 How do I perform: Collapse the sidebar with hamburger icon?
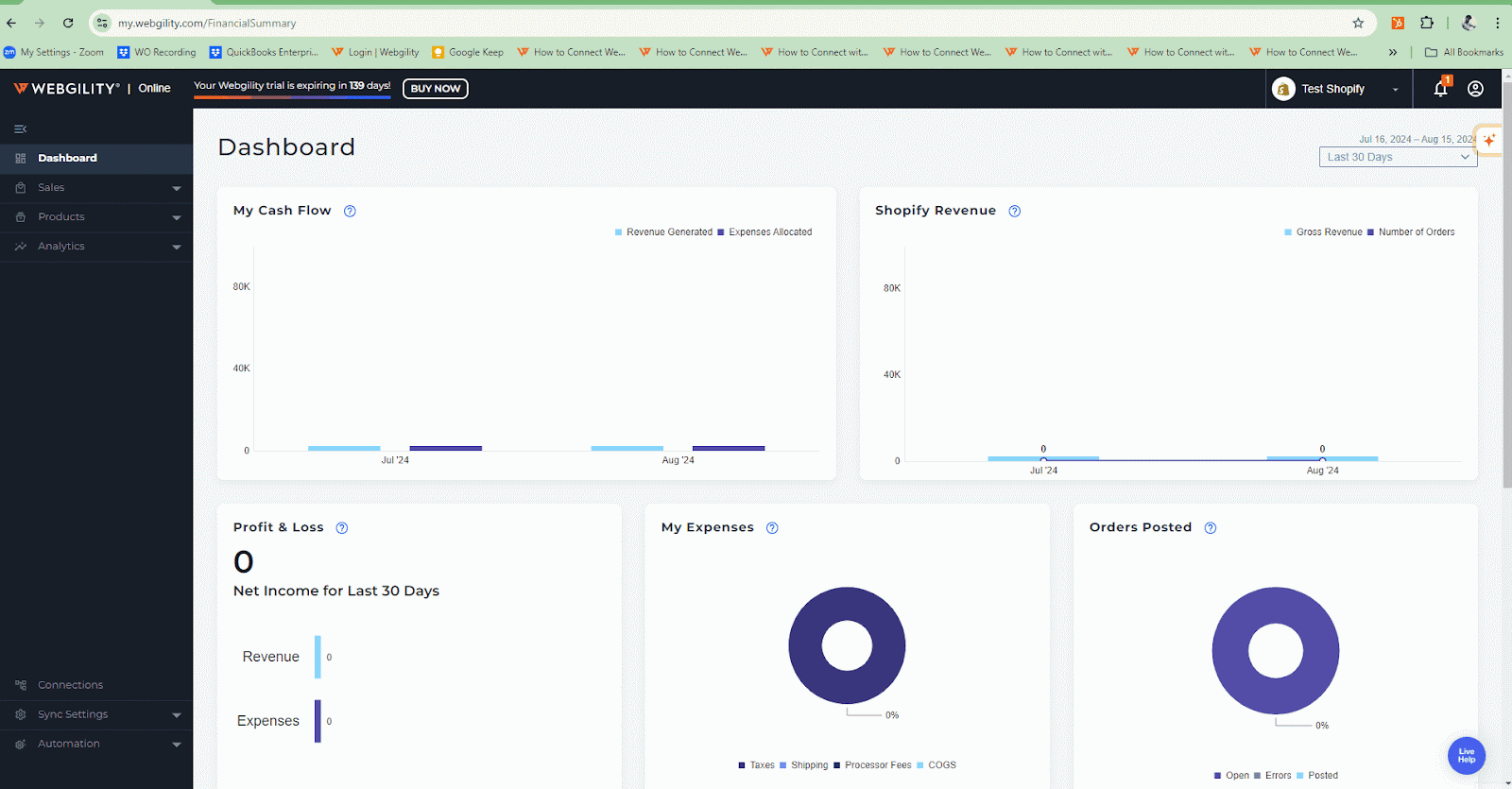pyautogui.click(x=20, y=129)
